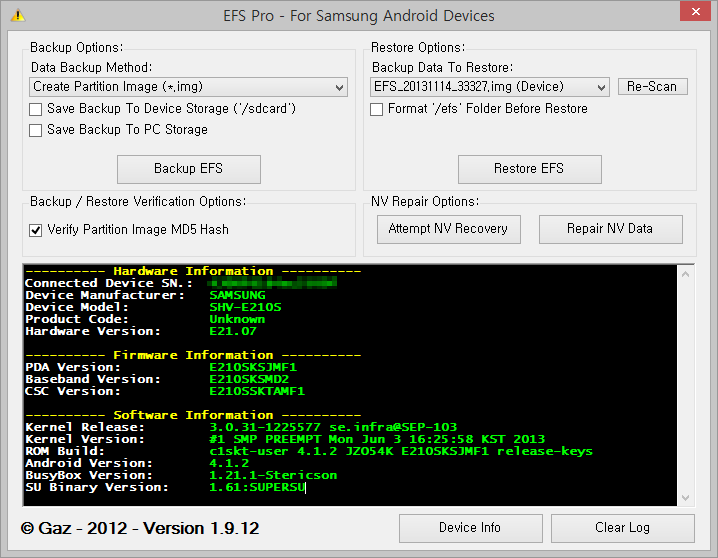This screenshot has width=718, height=558.
Task: Expand the Backup Data To Restore dropdown
Action: [490, 87]
